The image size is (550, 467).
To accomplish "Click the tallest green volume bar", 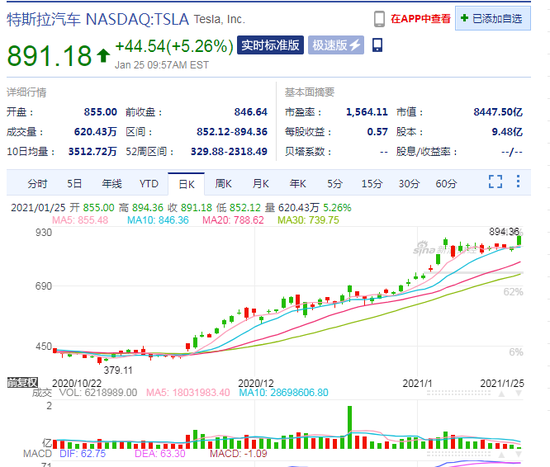I will click(350, 427).
